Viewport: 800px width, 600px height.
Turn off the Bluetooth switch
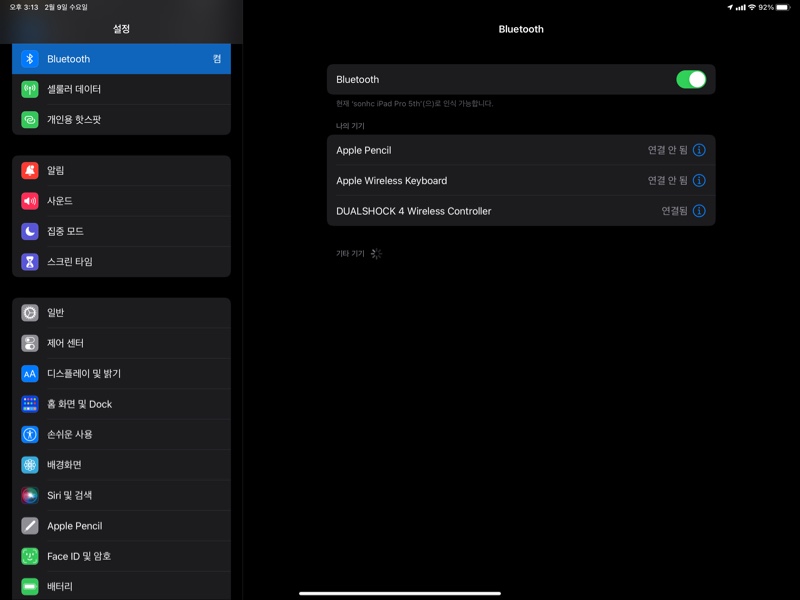coord(691,80)
